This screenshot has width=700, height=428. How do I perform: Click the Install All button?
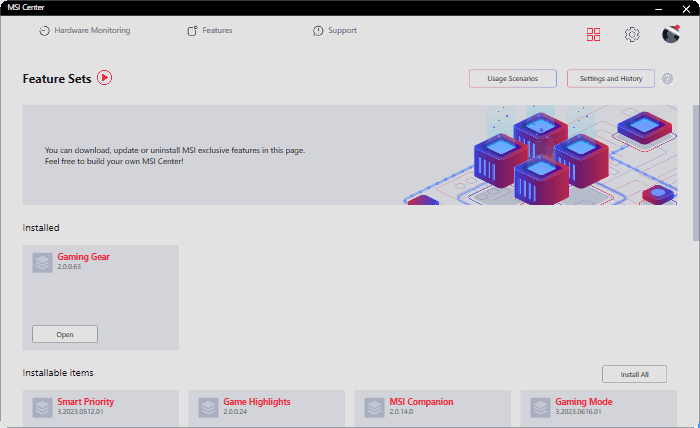pos(634,374)
